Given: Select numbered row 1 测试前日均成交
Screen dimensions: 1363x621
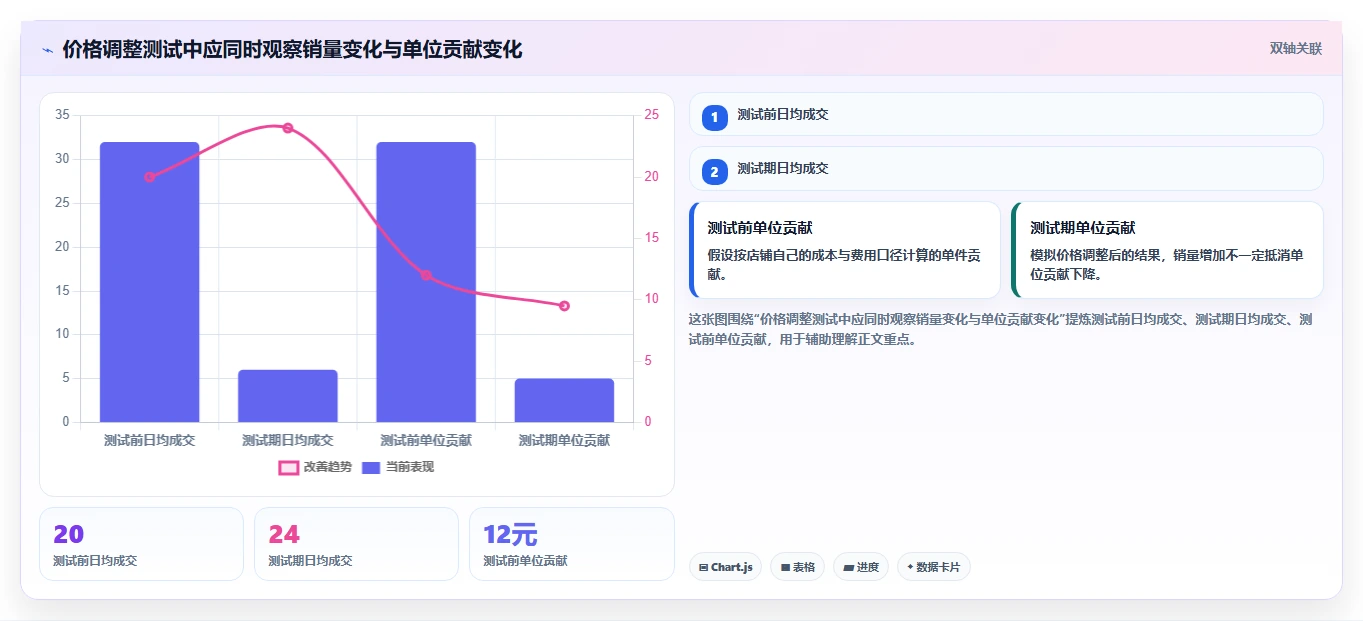Looking at the screenshot, I should (x=1006, y=114).
